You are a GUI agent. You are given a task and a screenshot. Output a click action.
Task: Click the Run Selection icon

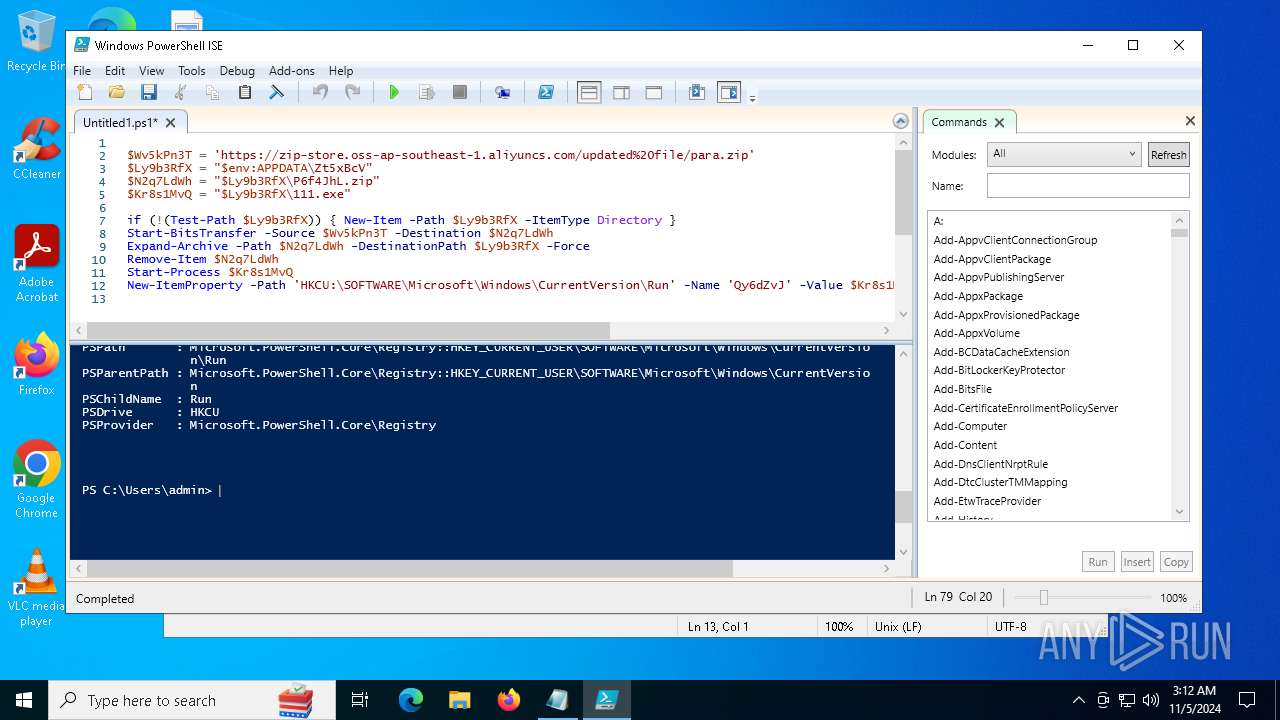(x=427, y=92)
